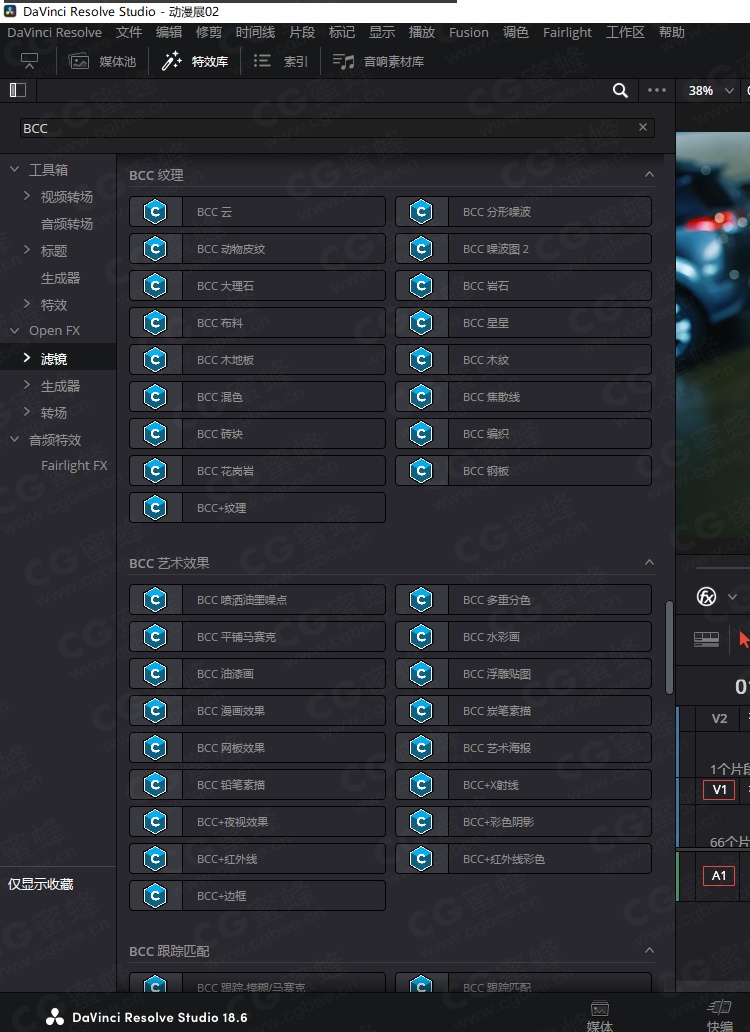Click the BCC+纹理 effect icon

[x=155, y=507]
